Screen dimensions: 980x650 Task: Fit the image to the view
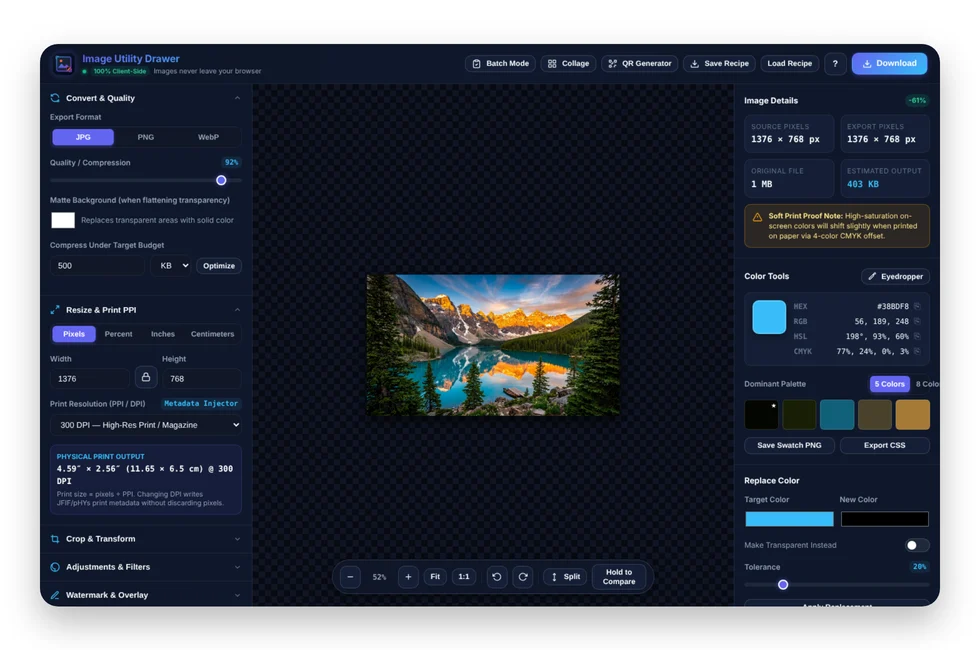point(435,577)
